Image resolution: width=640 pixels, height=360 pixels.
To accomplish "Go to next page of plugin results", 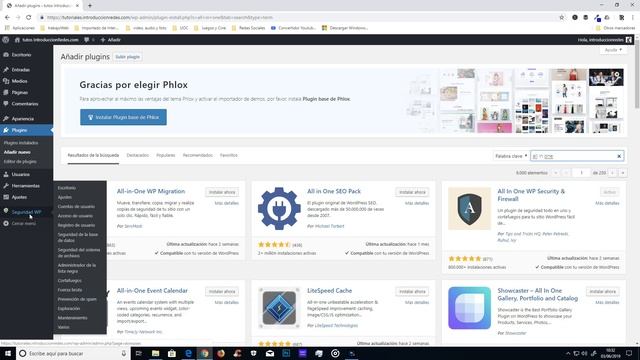I will pyautogui.click(x=612, y=173).
